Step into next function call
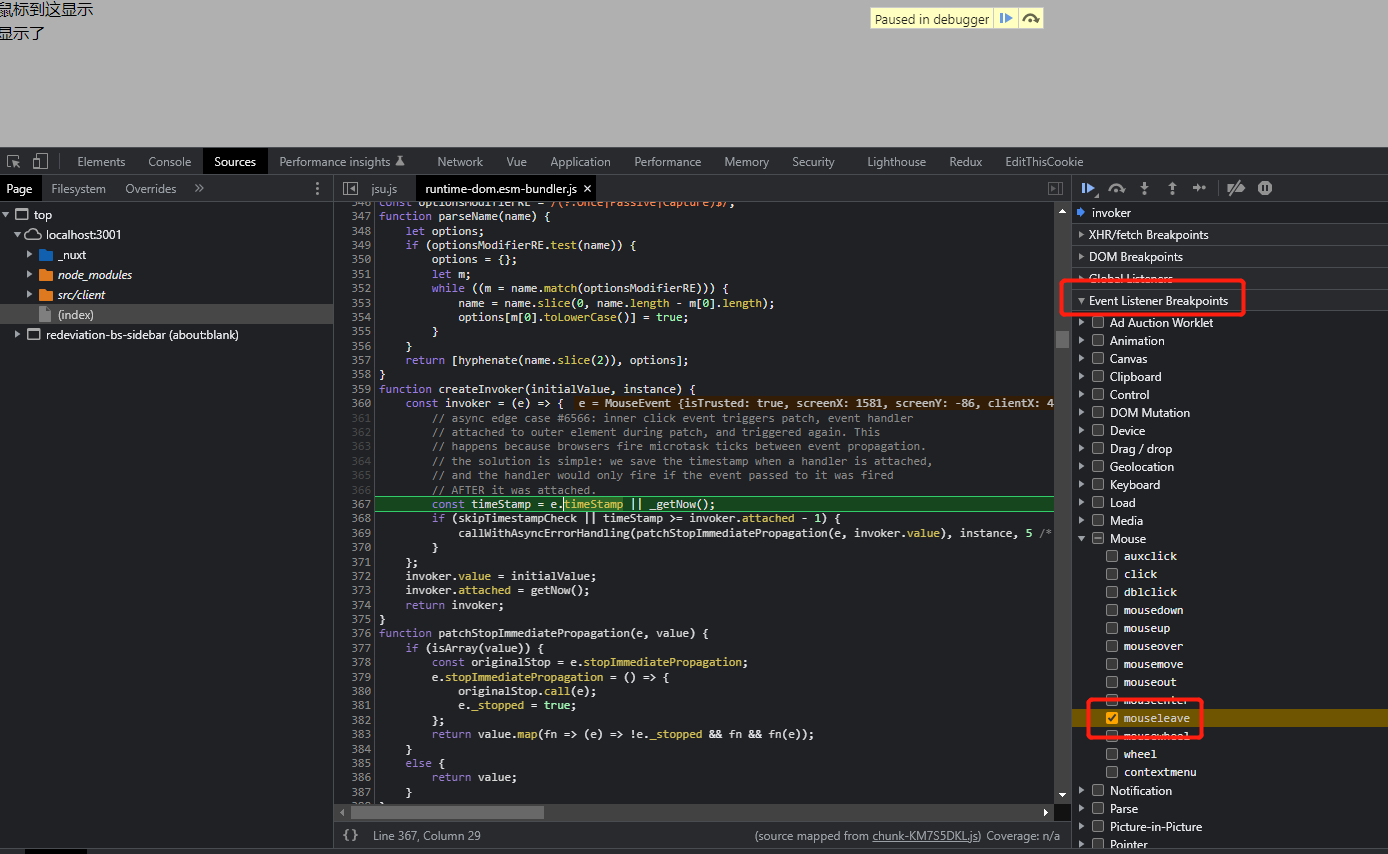 click(1145, 188)
